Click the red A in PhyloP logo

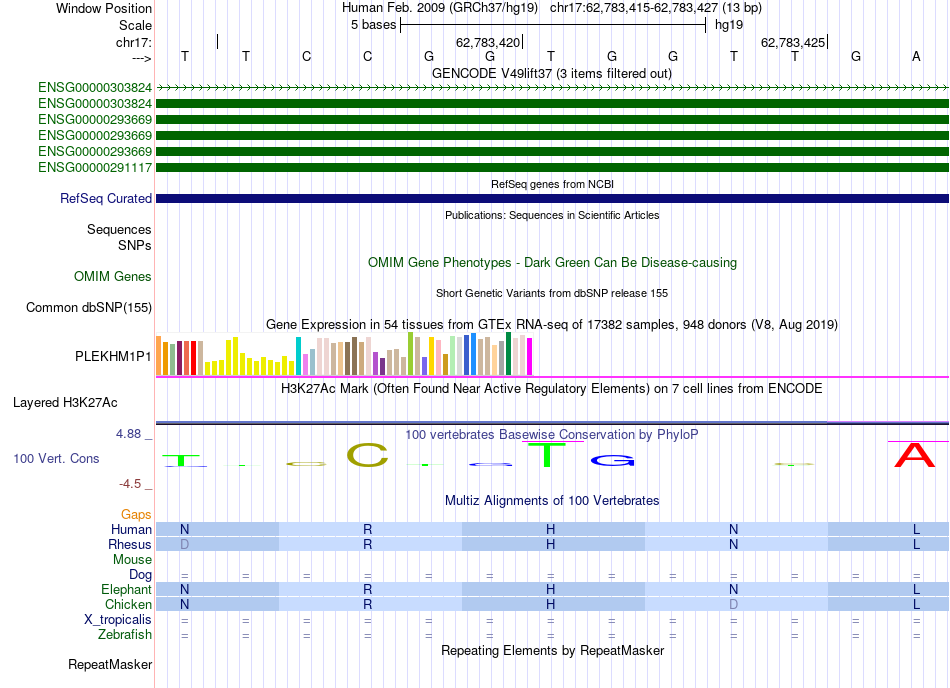(915, 455)
